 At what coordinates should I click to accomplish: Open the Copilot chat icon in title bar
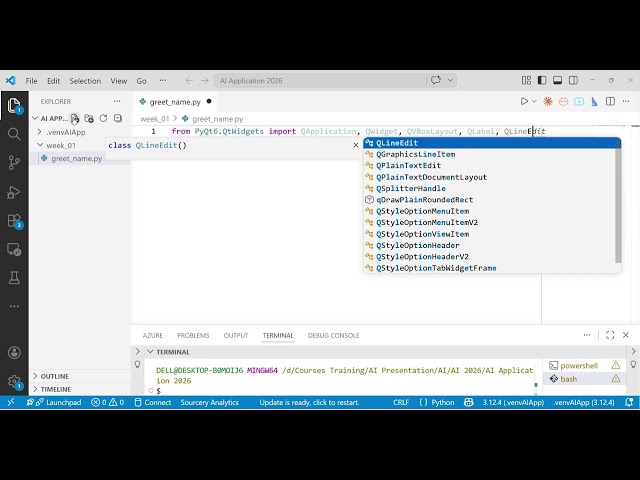436,80
